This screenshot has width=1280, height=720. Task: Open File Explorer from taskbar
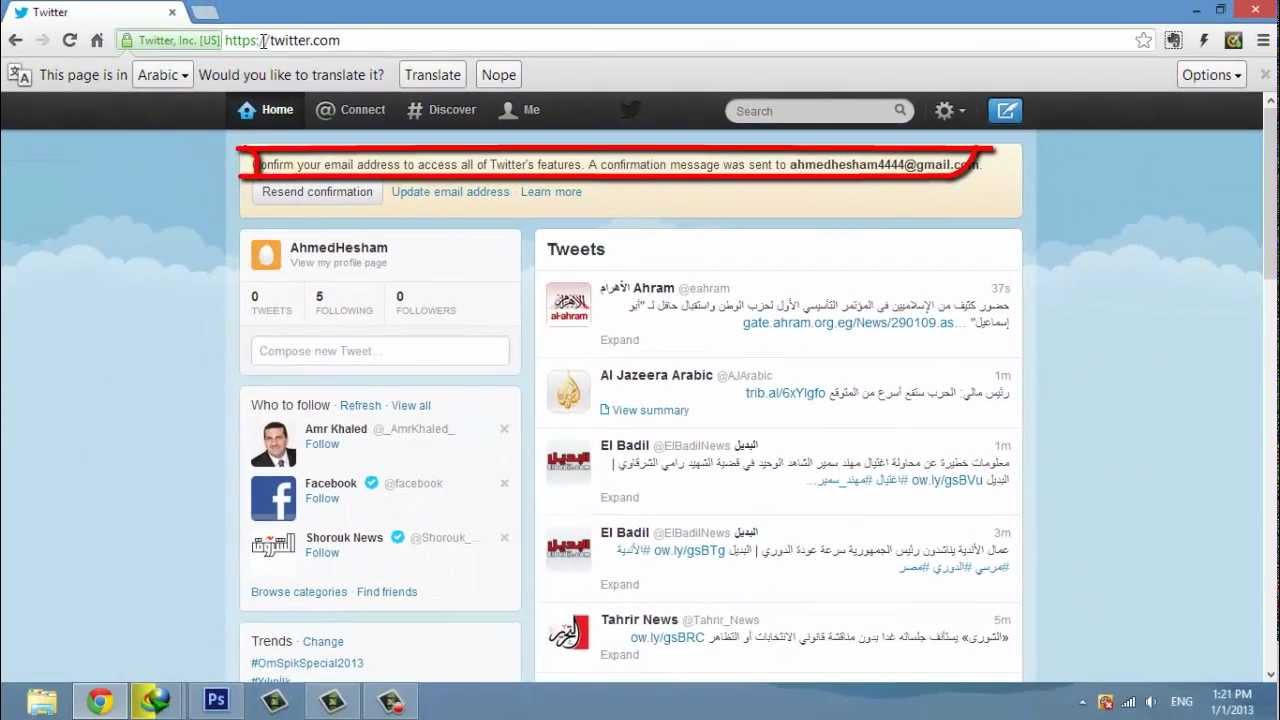click(42, 701)
